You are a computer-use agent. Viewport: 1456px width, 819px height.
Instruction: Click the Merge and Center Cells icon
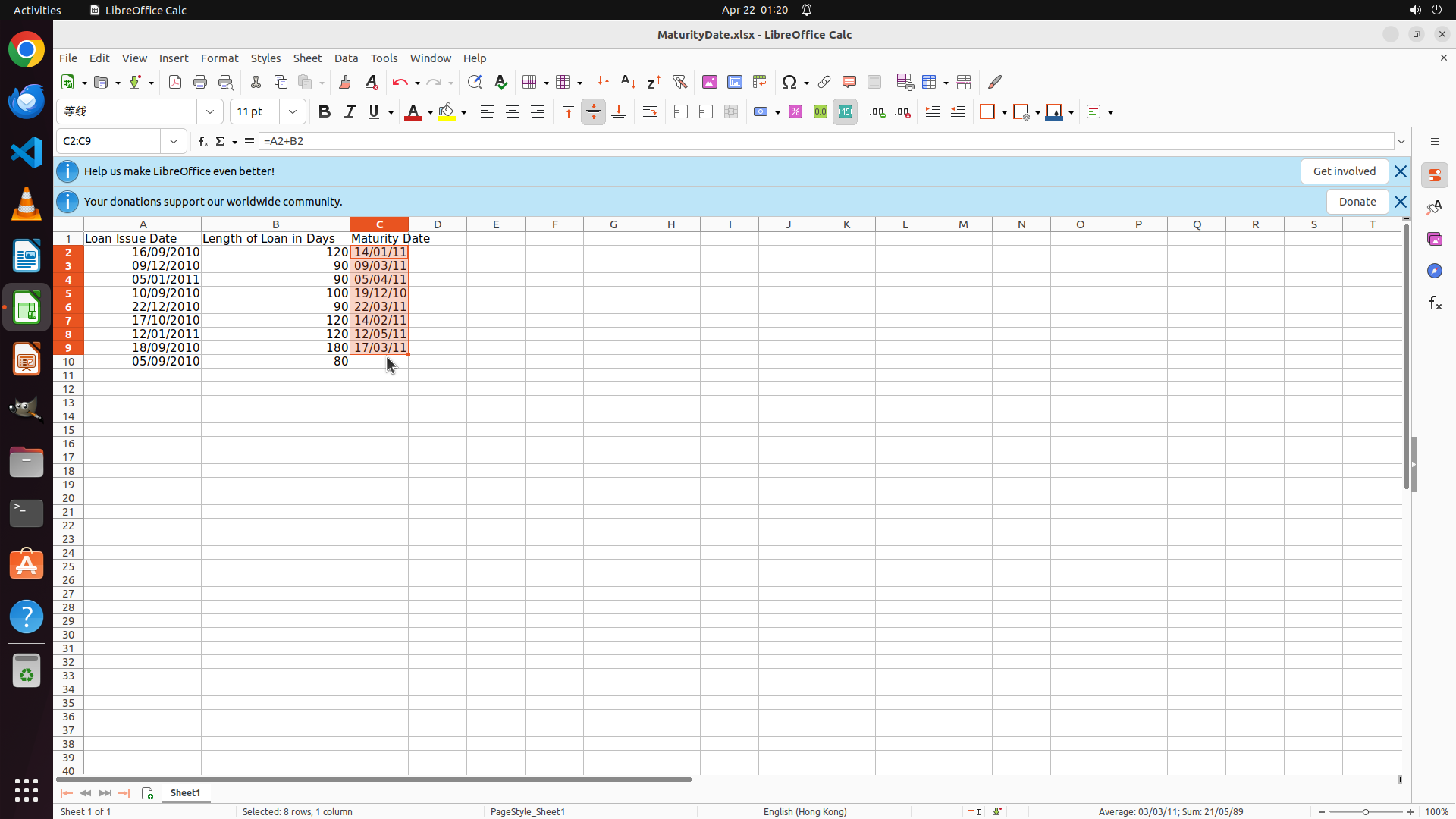click(x=681, y=112)
